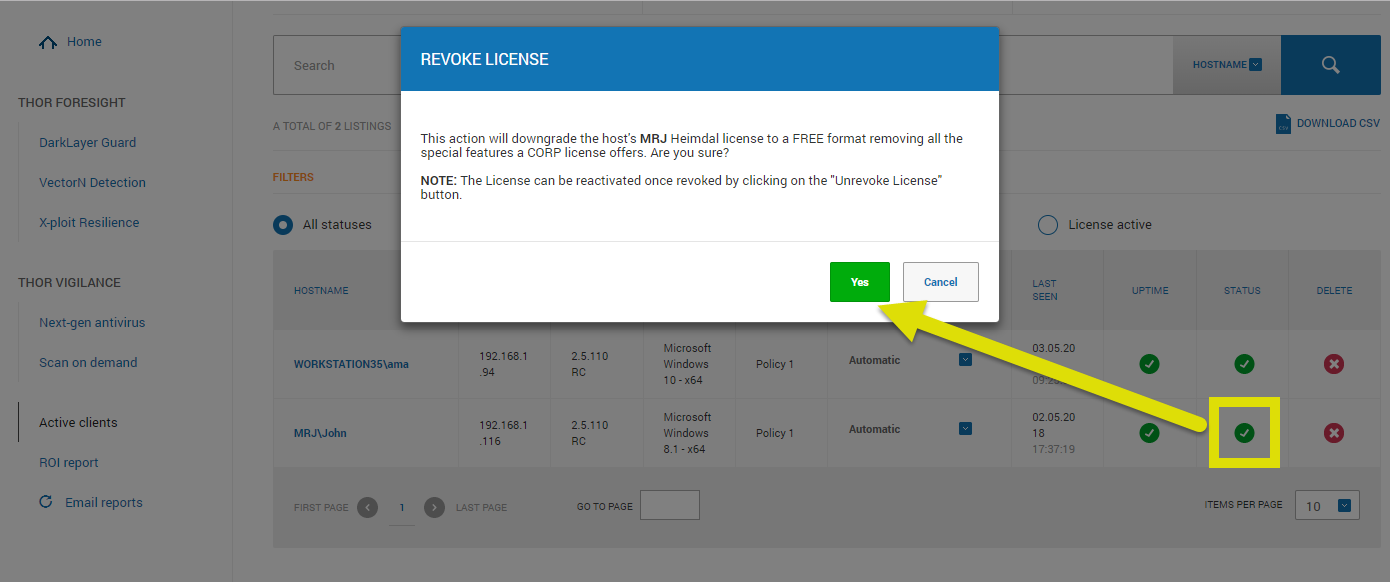The width and height of the screenshot is (1390, 582).
Task: Click the HOSTNAME column header
Action: tap(321, 291)
